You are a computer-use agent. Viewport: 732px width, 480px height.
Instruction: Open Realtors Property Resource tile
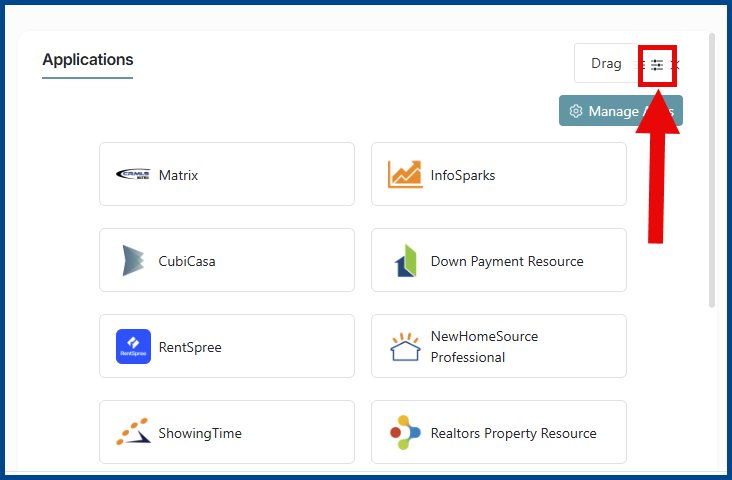(x=499, y=432)
